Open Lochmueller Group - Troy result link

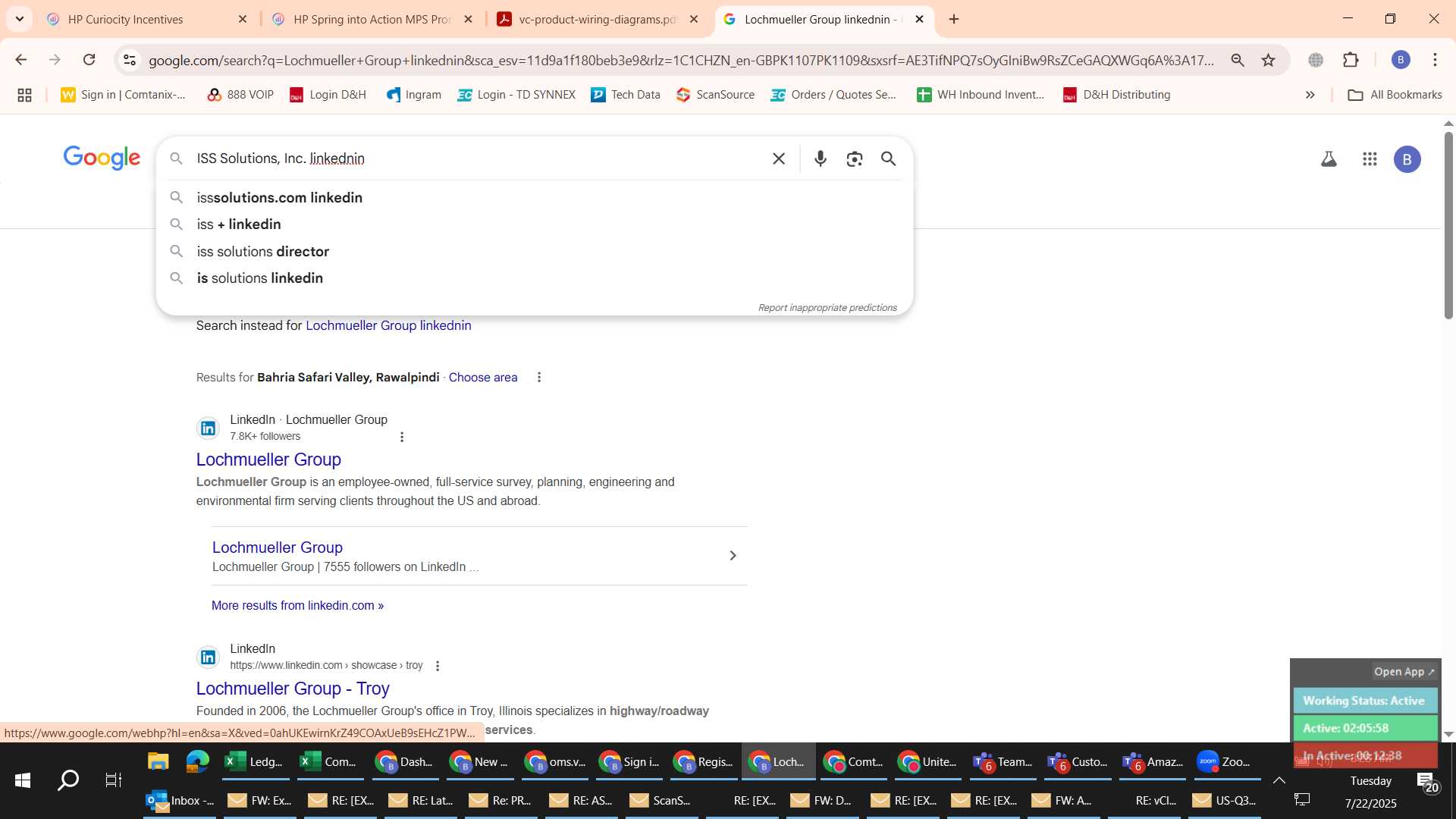[x=293, y=689]
